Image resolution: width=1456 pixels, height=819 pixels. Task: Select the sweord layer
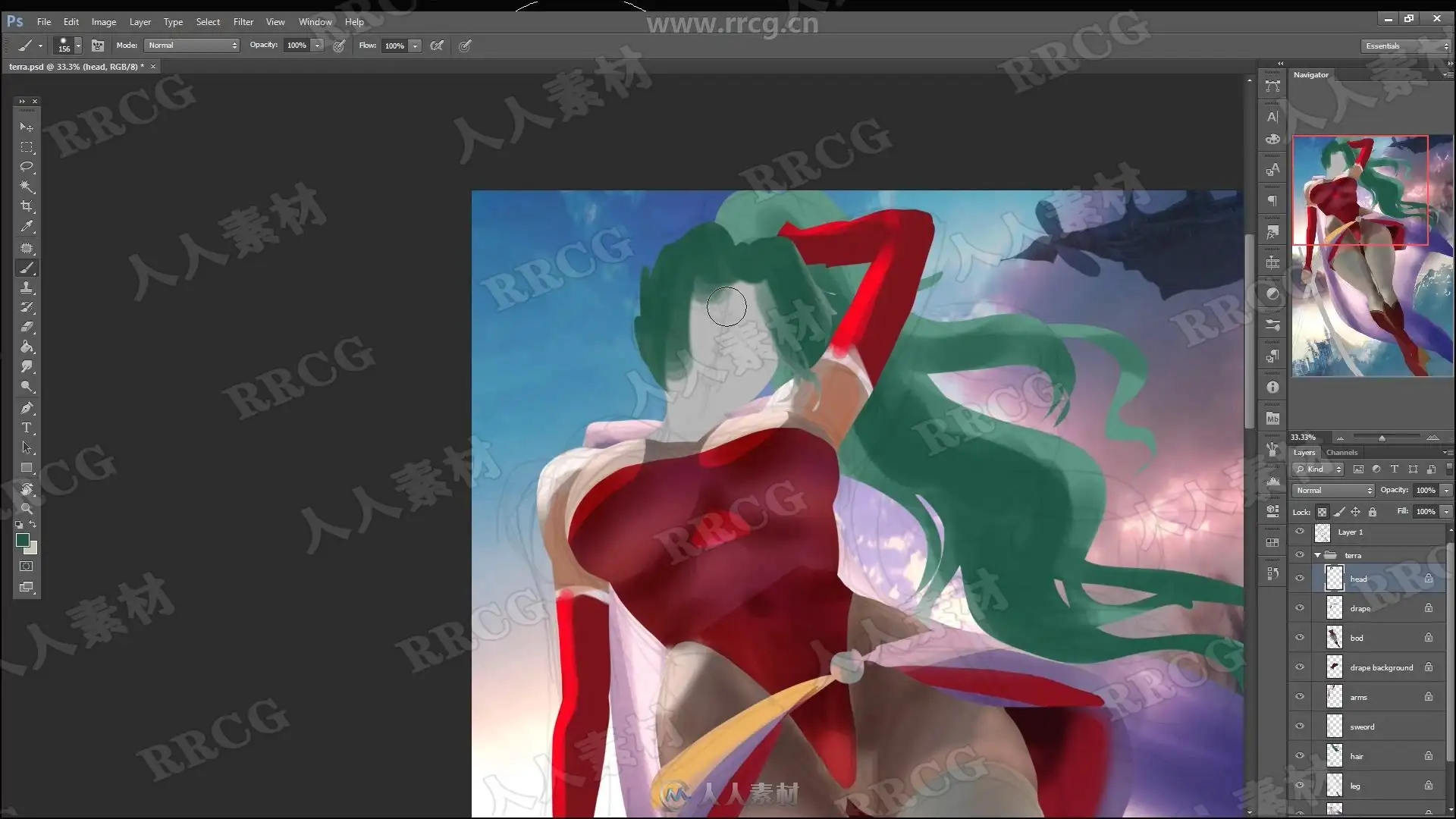[x=1362, y=726]
